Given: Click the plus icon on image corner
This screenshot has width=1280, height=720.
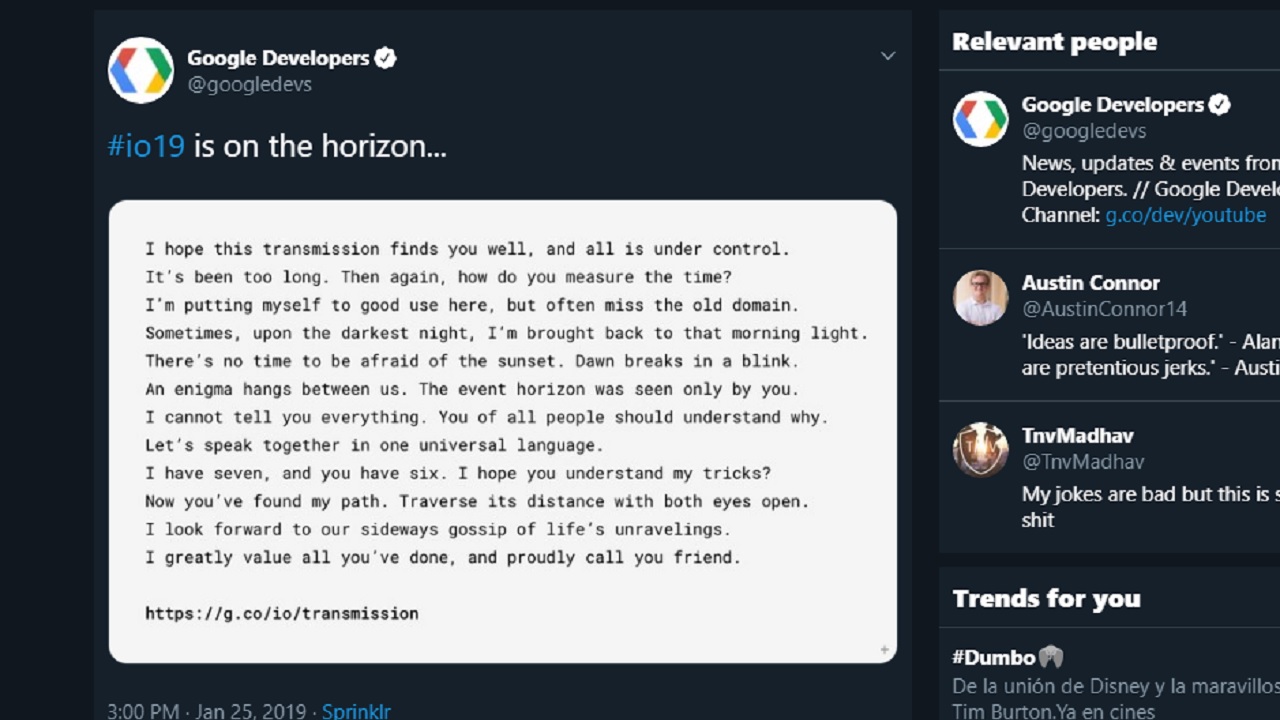Looking at the screenshot, I should (884, 650).
